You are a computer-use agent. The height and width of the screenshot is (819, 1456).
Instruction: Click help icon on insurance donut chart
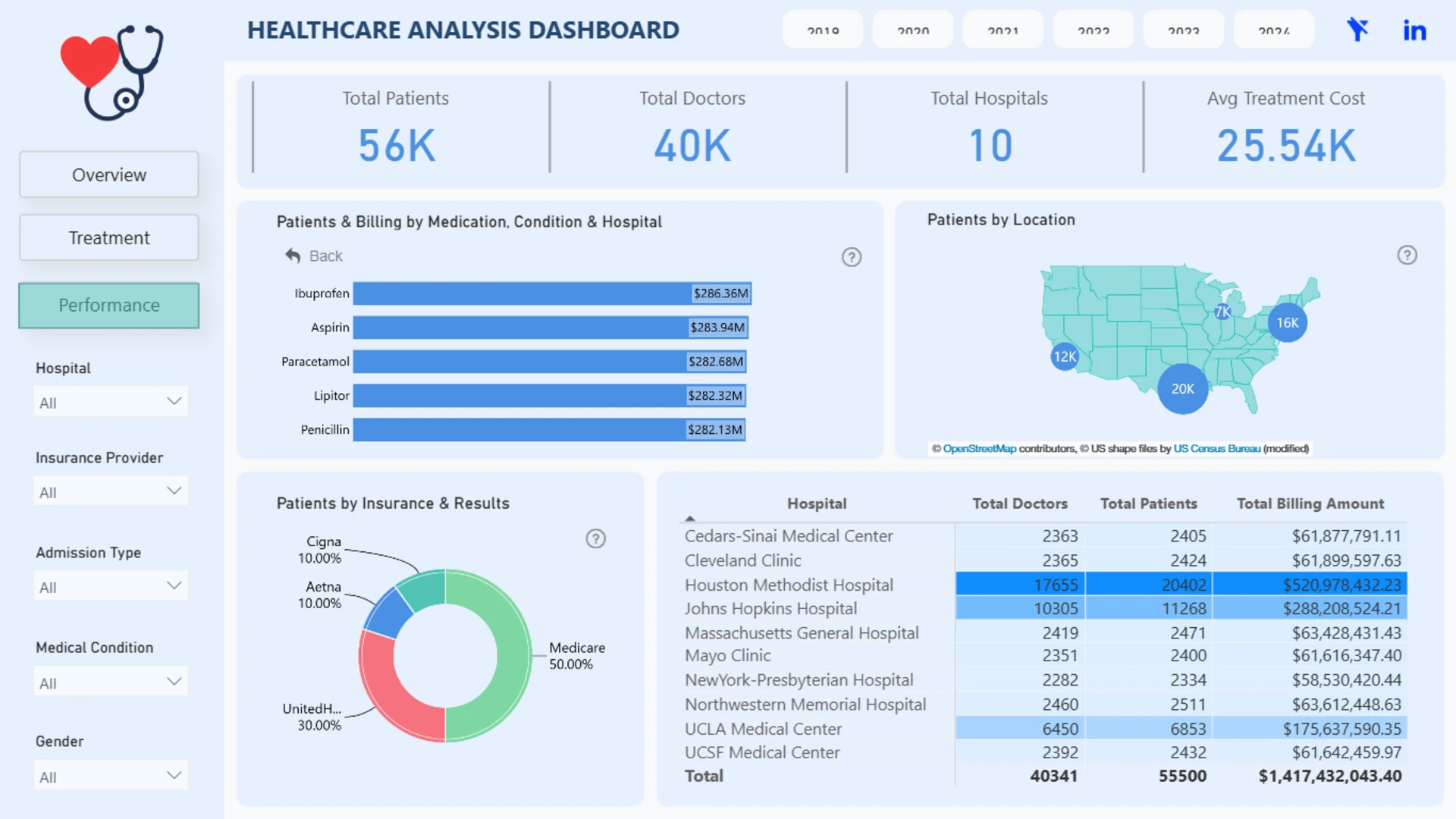click(596, 538)
